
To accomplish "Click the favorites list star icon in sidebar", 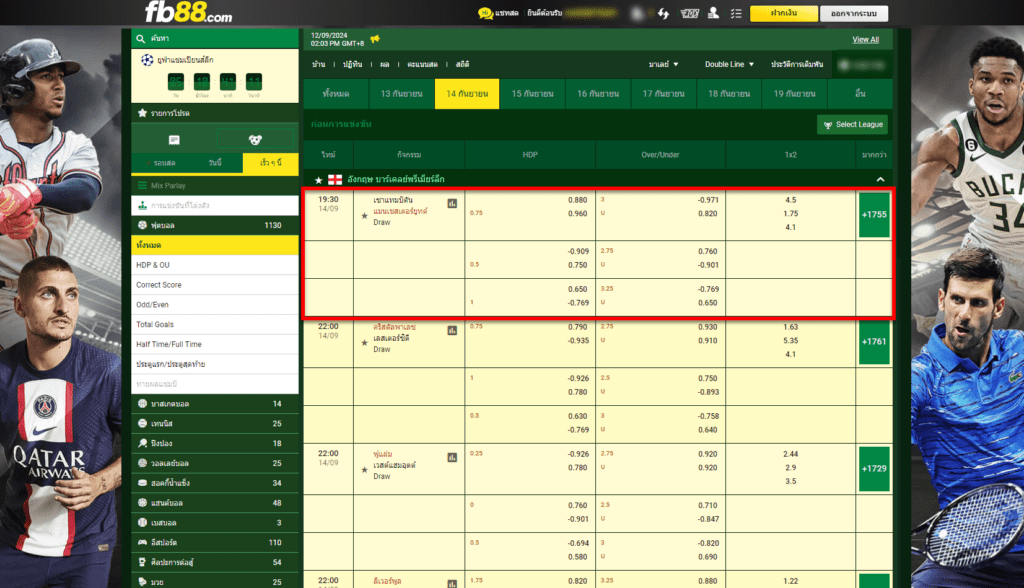I will (142, 113).
